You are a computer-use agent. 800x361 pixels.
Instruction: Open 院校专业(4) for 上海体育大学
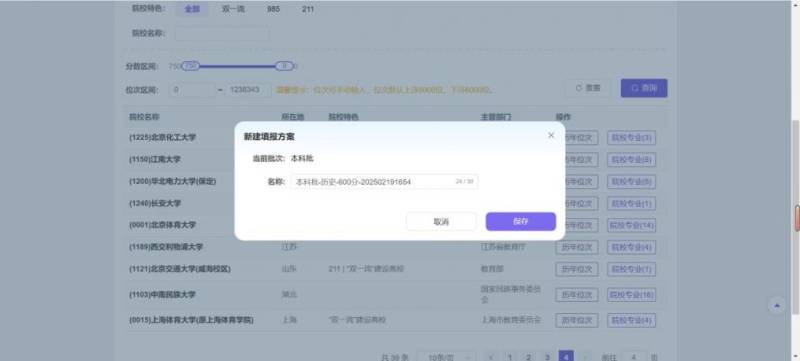[631, 320]
